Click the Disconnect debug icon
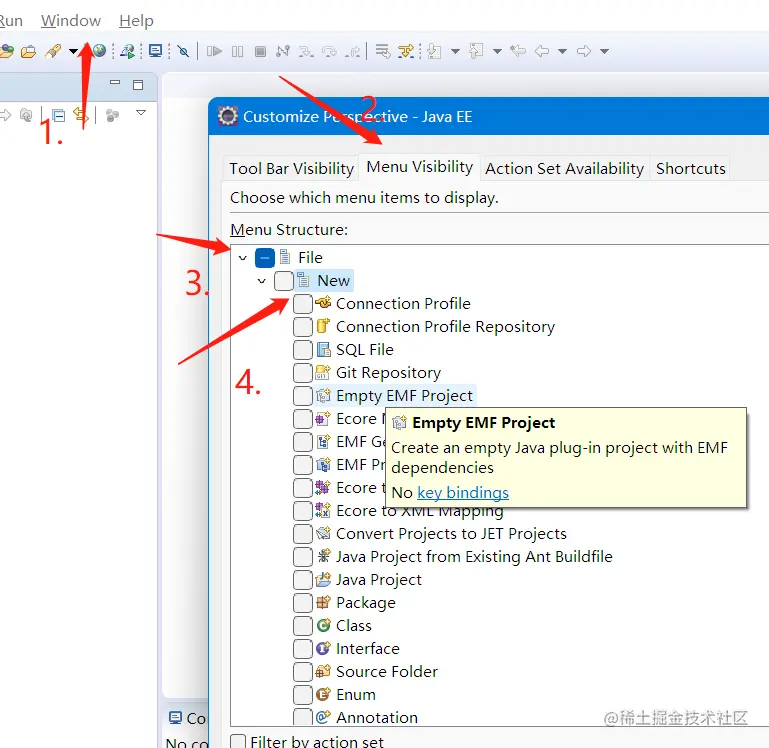The width and height of the screenshot is (769, 748). [x=283, y=51]
